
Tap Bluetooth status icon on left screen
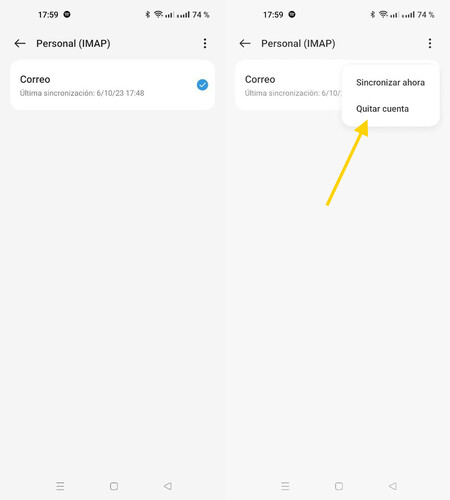tap(148, 15)
